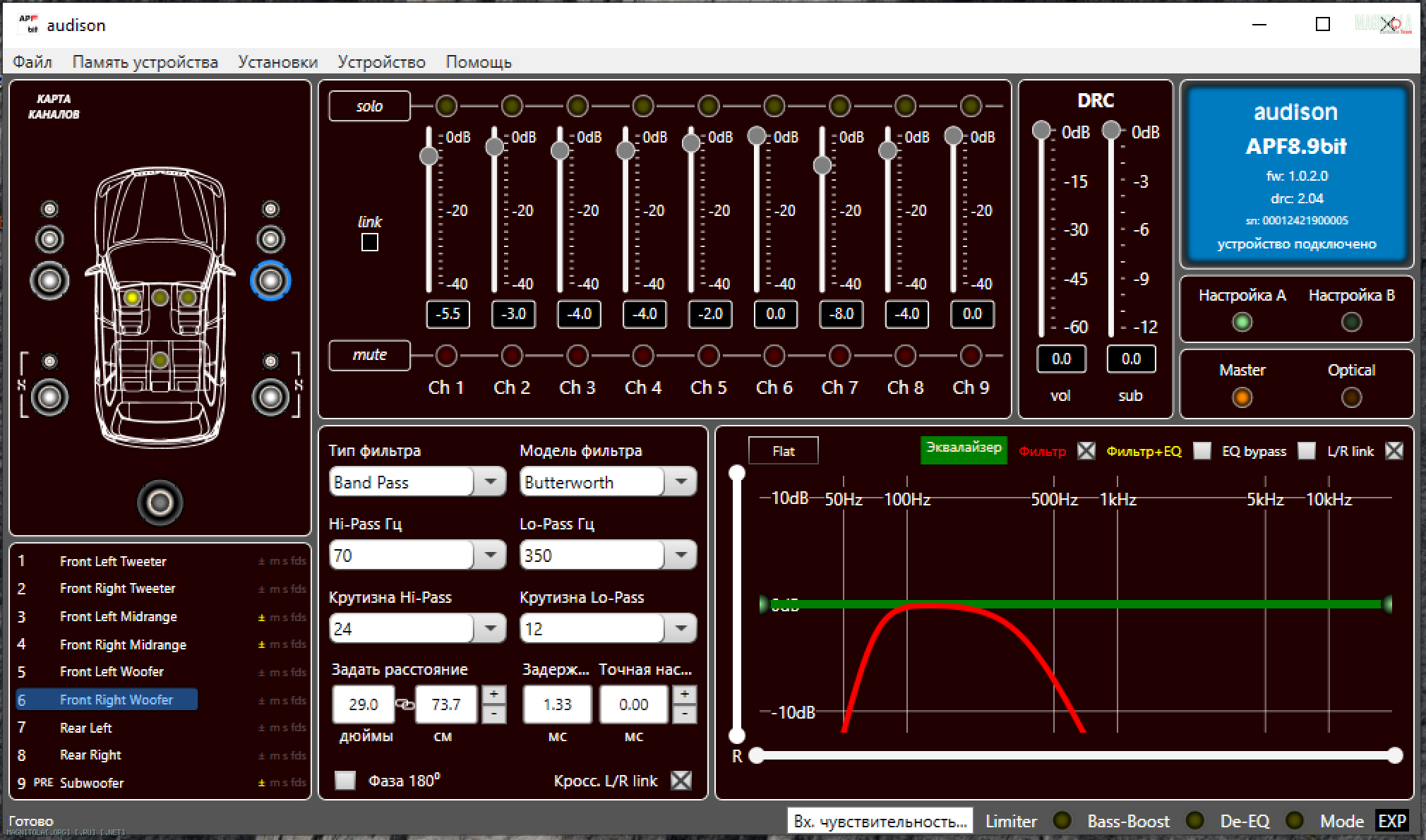This screenshot has height=840, width=1426.
Task: Mute channel Ch 6 indicator
Action: (x=774, y=355)
